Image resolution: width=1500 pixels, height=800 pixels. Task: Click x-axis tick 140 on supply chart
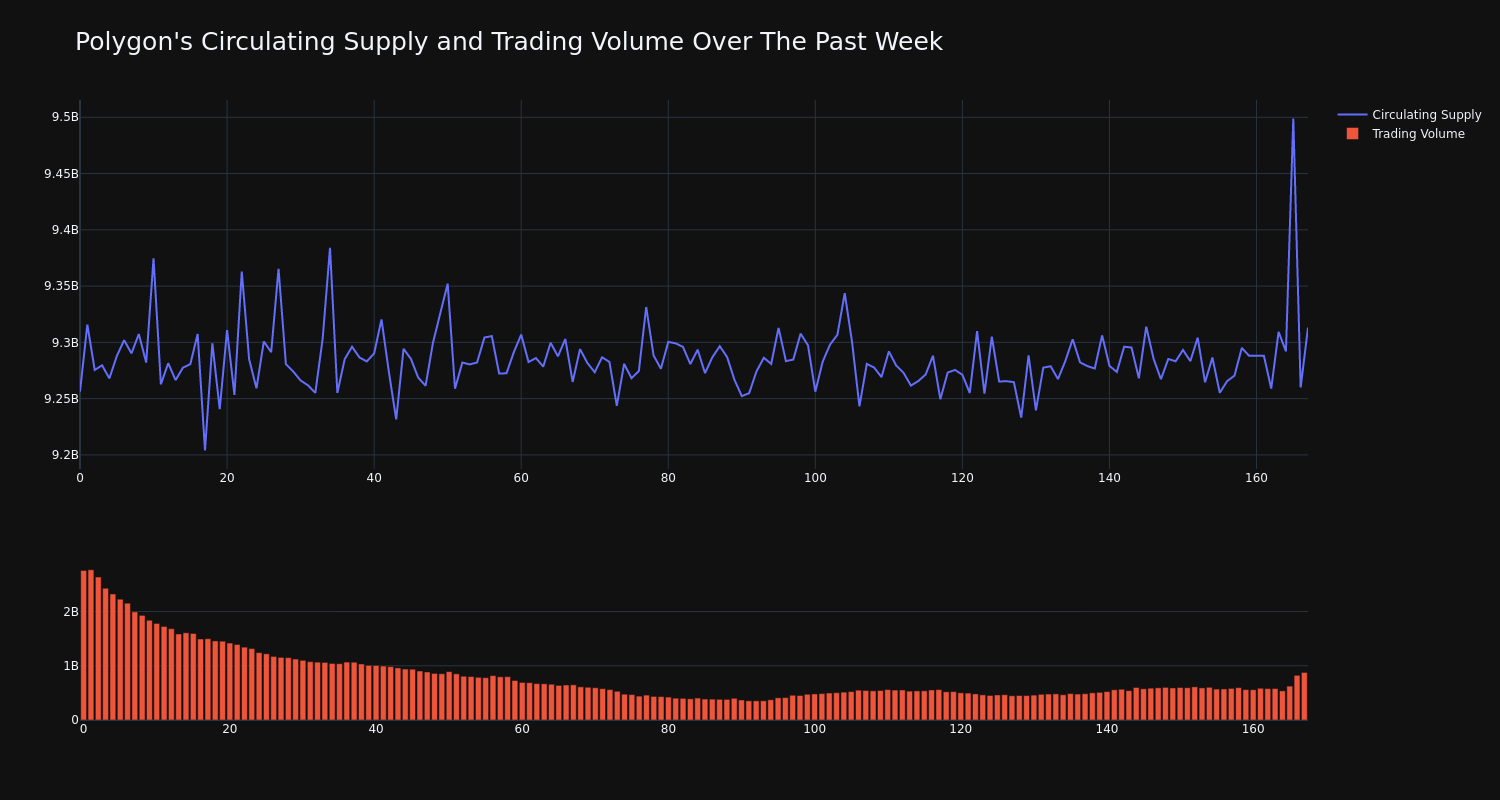[x=1109, y=478]
